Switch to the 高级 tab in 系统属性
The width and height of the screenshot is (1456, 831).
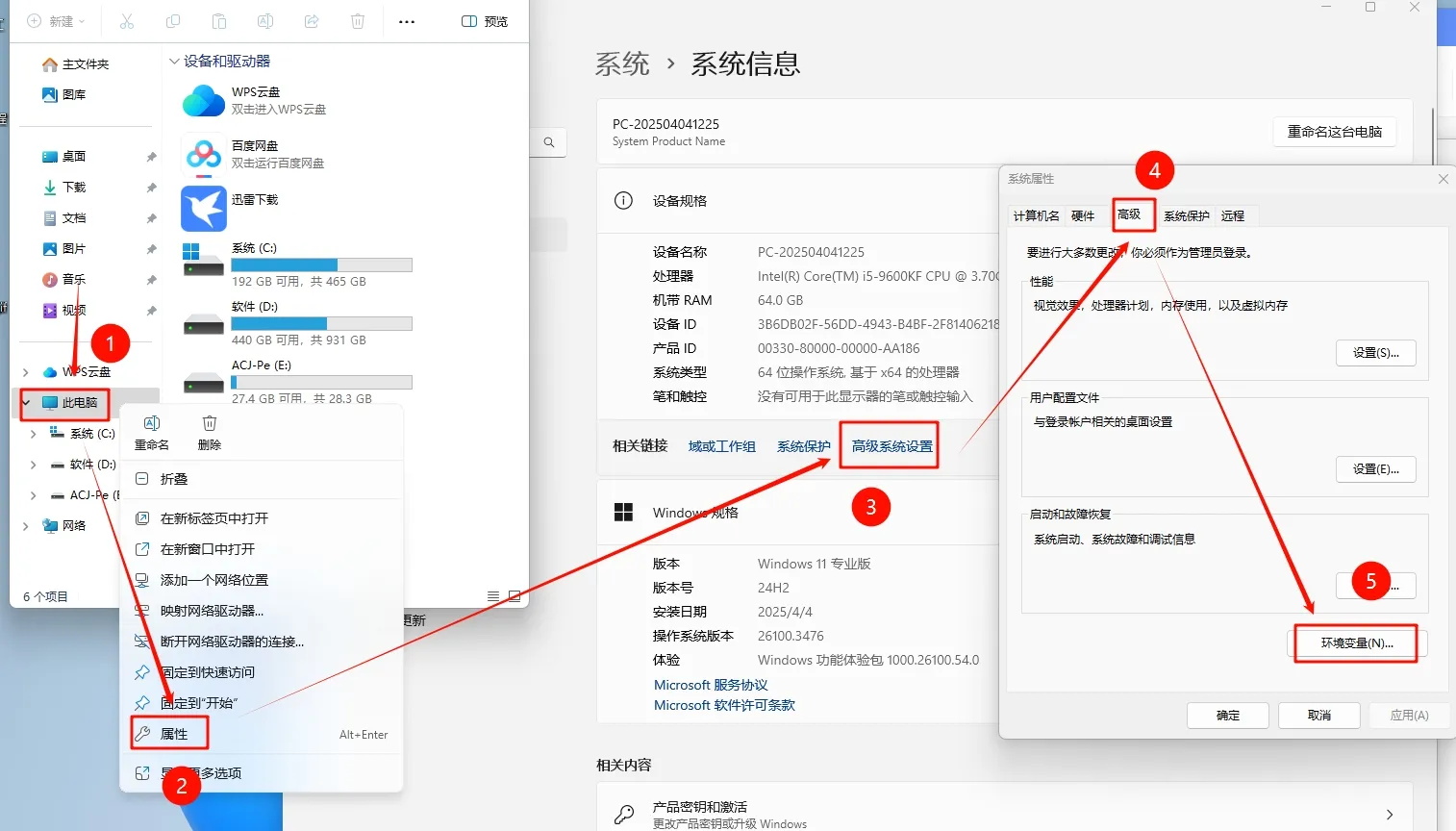click(1133, 215)
